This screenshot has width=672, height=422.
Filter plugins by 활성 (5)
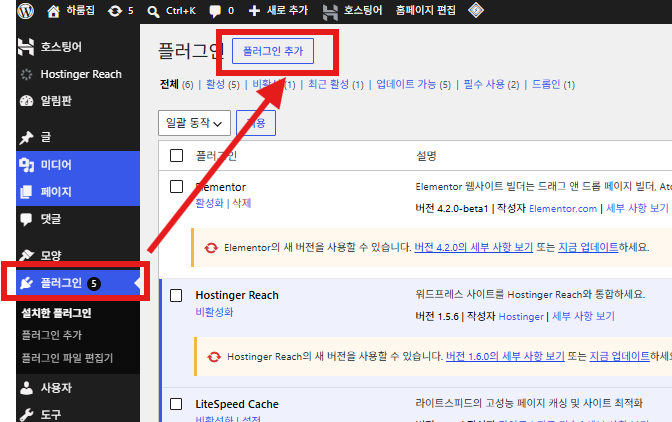pyautogui.click(x=223, y=84)
